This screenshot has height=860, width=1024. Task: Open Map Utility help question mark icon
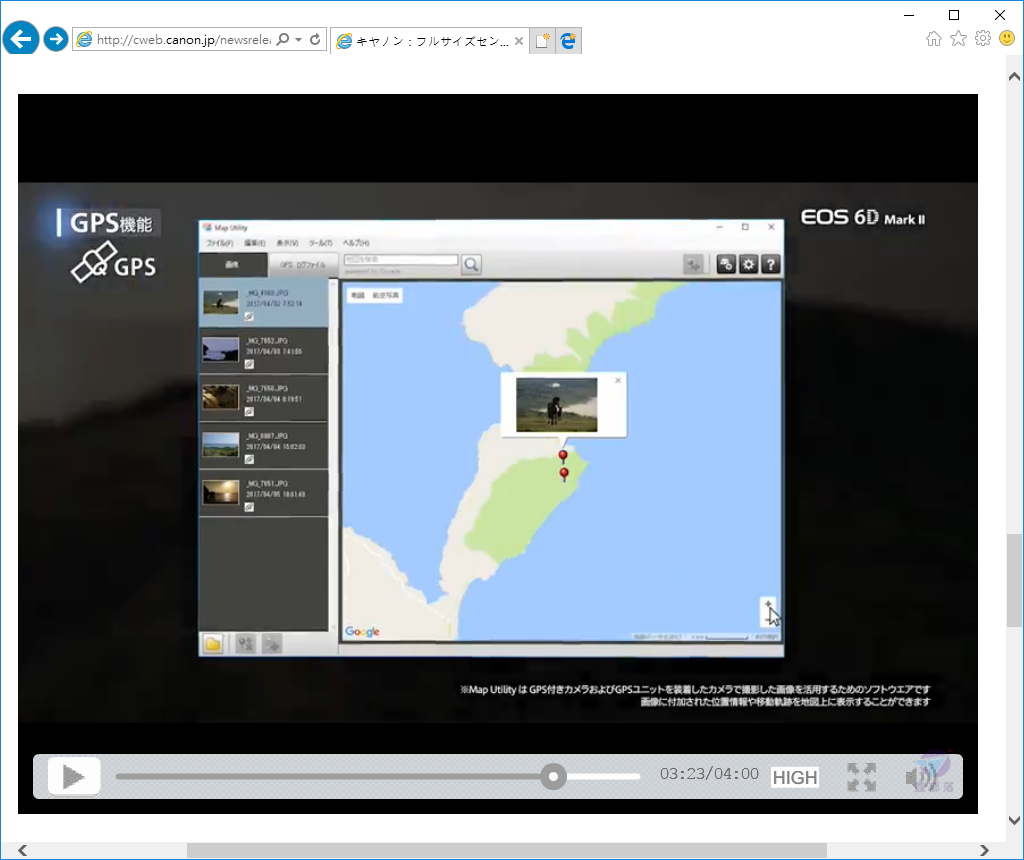tap(771, 264)
